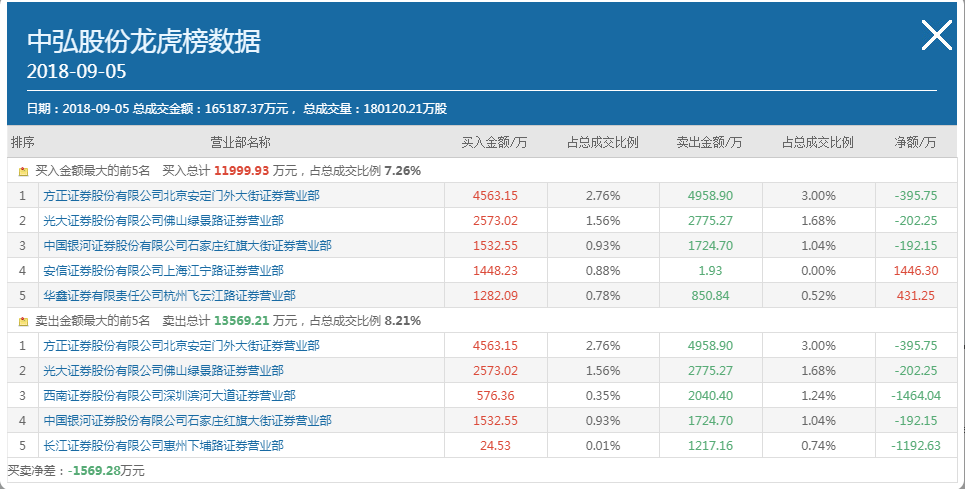This screenshot has height=489, width=965.
Task: Click the 排序 column header
Action: [23, 143]
